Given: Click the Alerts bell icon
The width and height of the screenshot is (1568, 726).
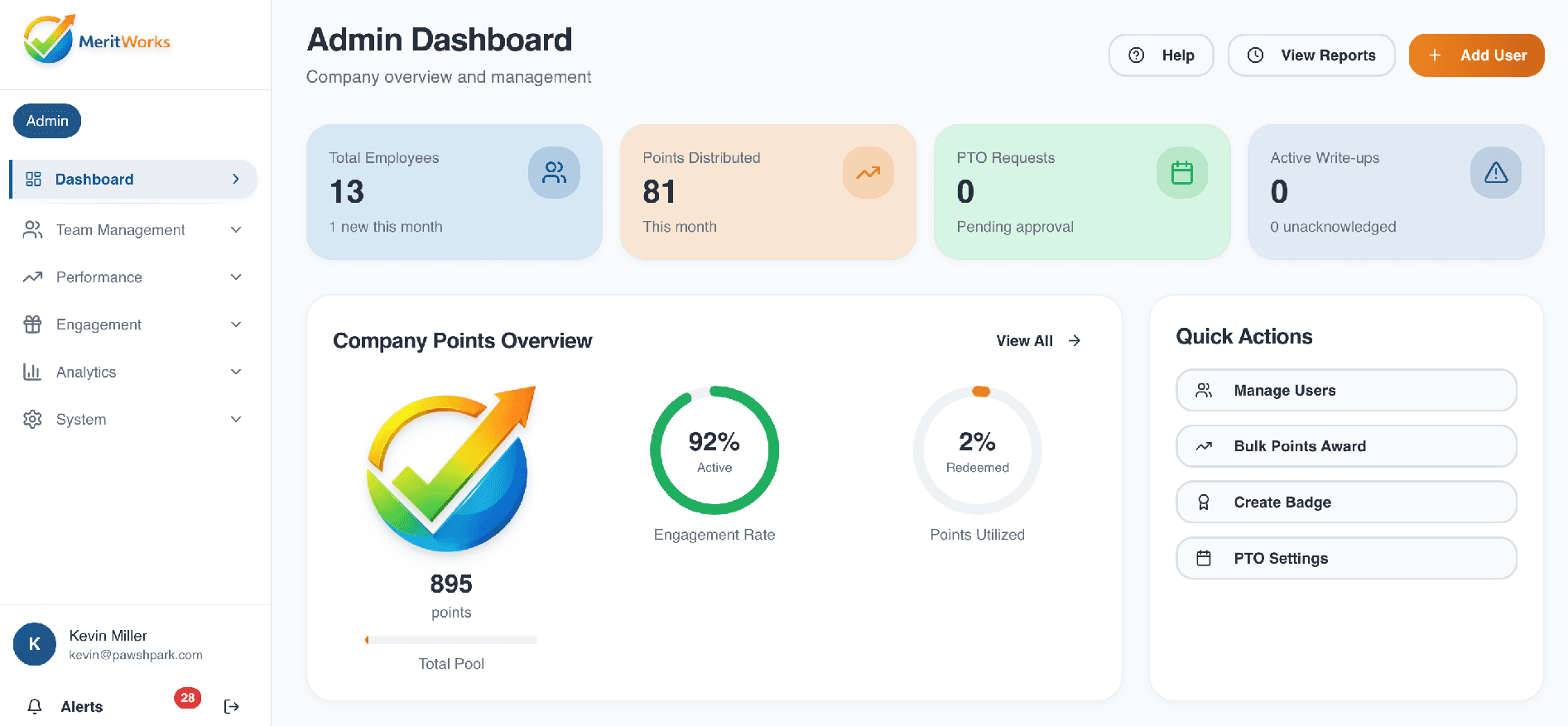Looking at the screenshot, I should tap(35, 706).
